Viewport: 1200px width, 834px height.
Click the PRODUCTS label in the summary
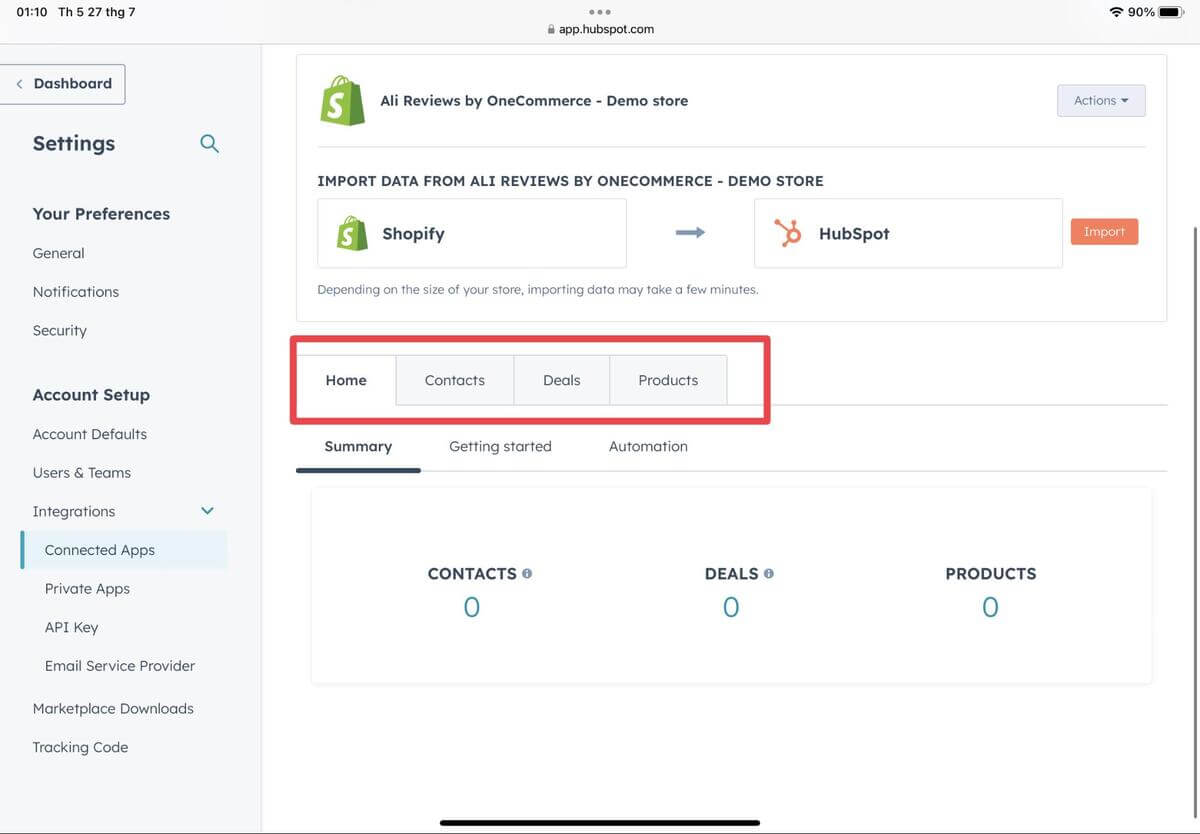point(991,574)
